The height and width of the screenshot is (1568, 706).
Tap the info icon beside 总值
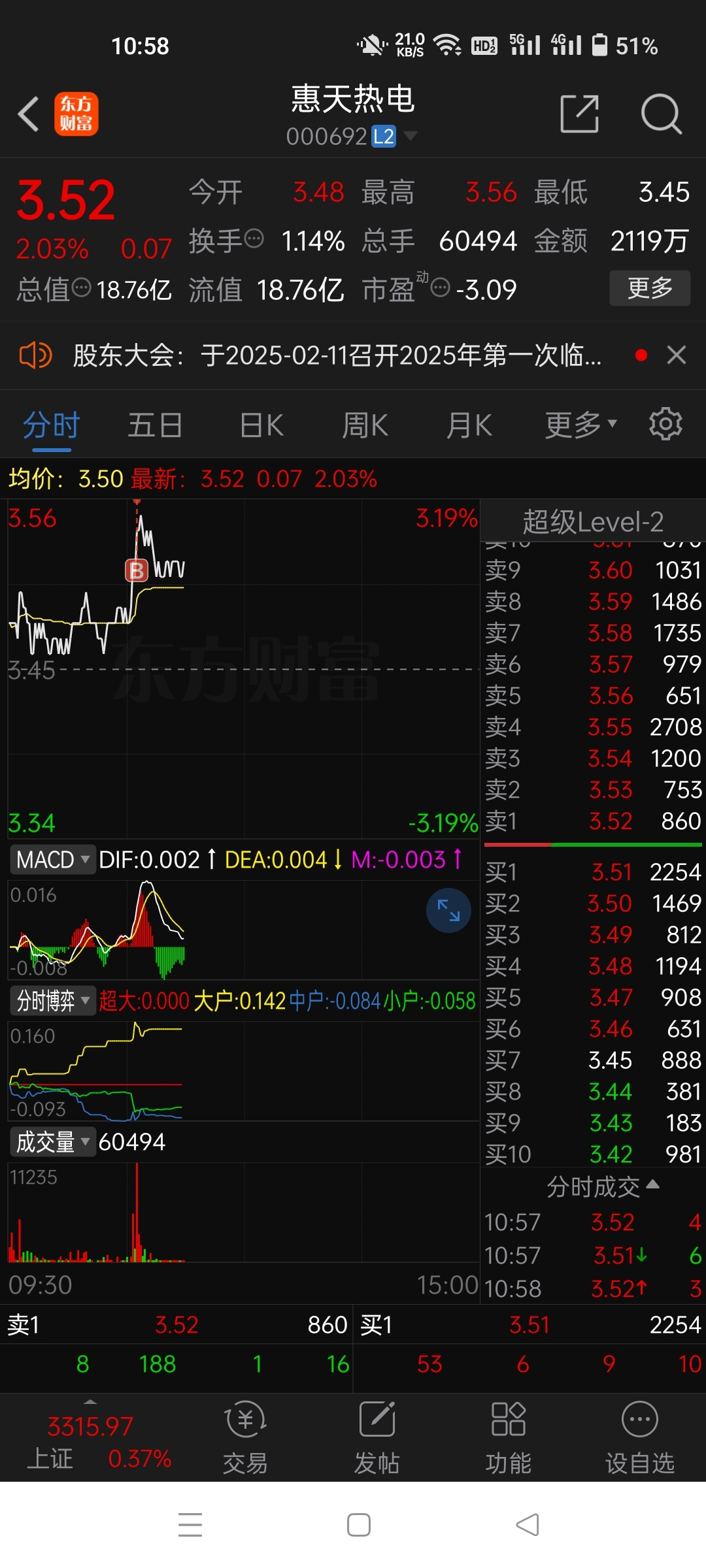[81, 287]
